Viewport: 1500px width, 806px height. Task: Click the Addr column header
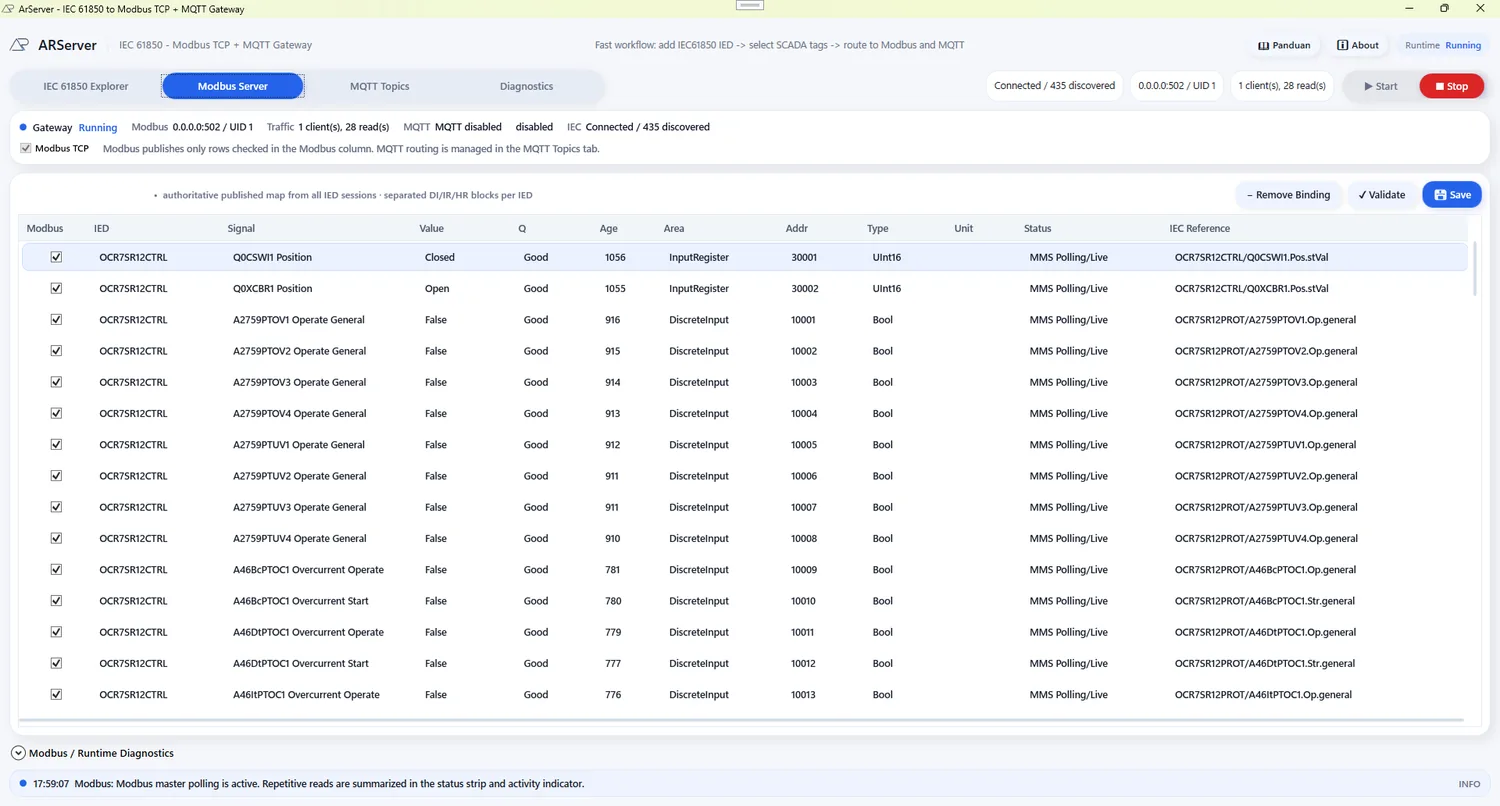pyautogui.click(x=797, y=228)
